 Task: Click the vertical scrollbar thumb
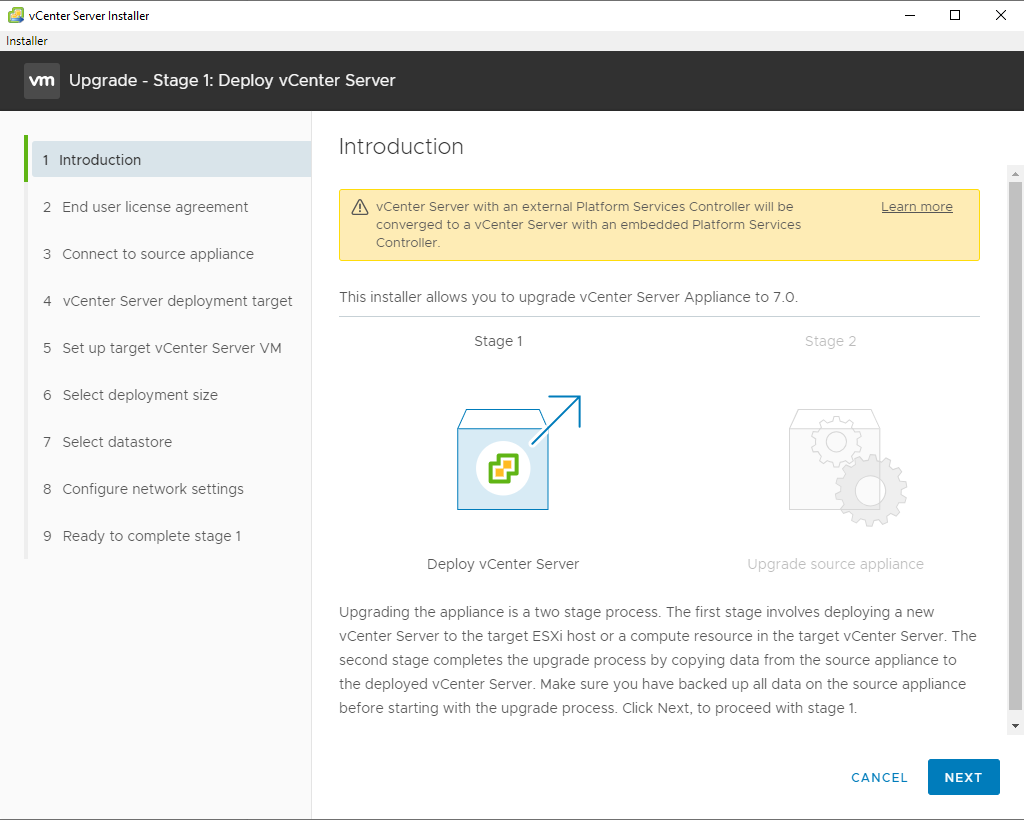coord(1015,446)
